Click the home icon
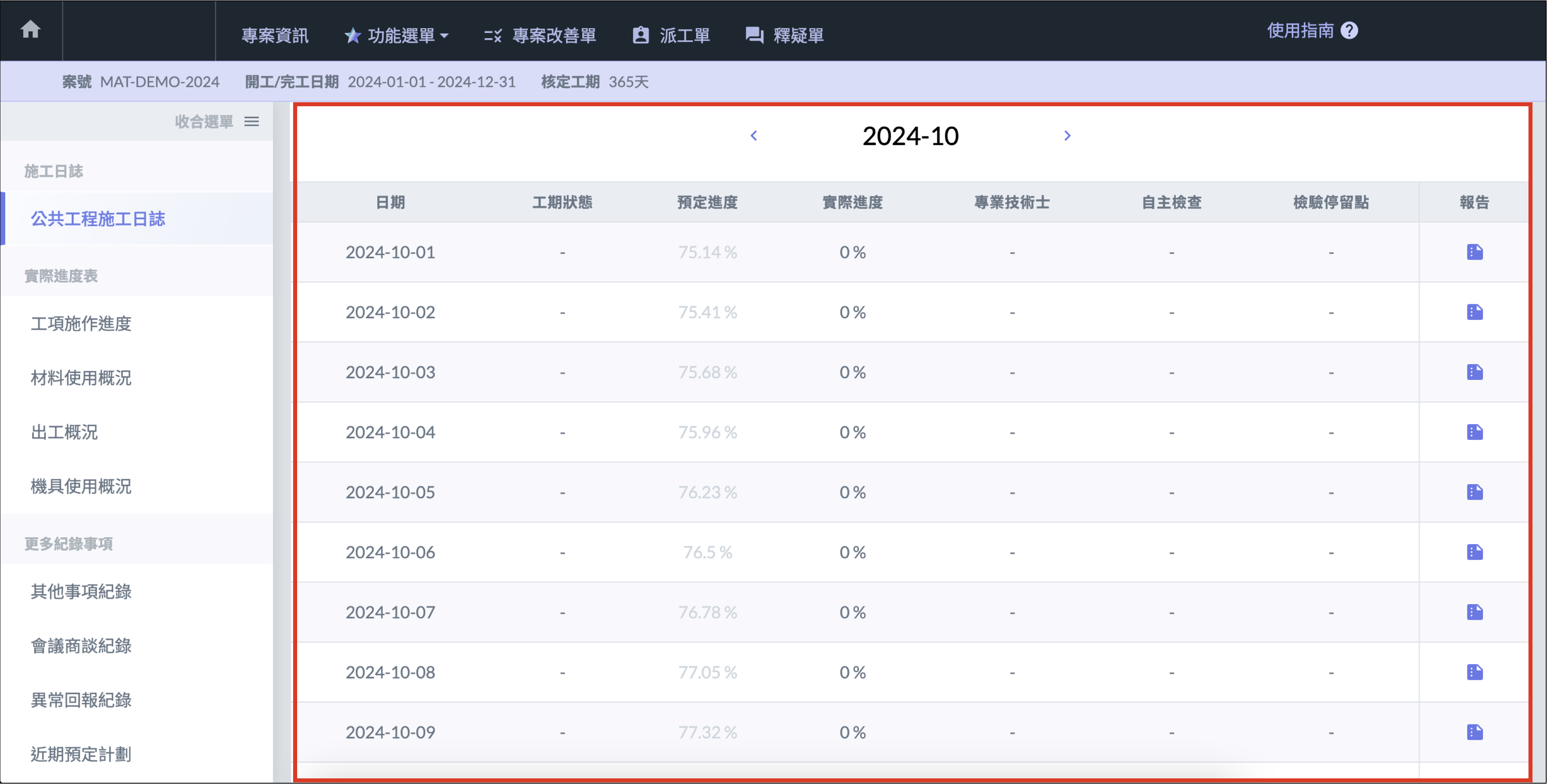 [30, 29]
